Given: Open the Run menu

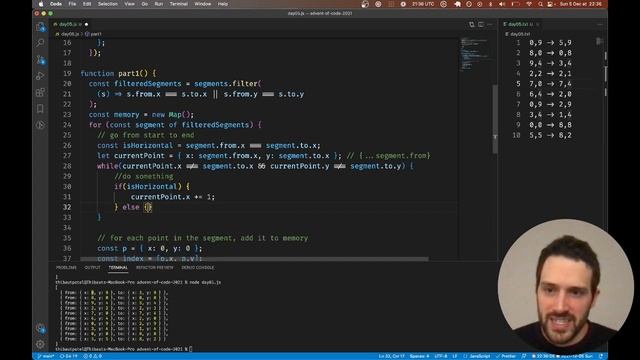Looking at the screenshot, I should [x=159, y=4].
